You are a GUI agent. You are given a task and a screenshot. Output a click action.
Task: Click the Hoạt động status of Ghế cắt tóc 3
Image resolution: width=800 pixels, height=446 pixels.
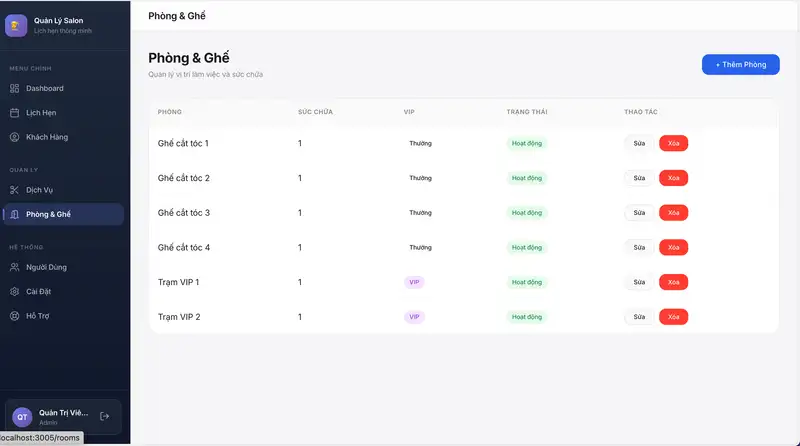(527, 213)
